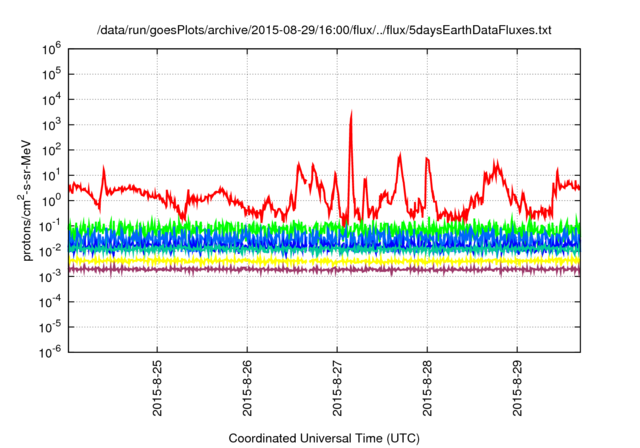Click the y-axis label 10^4

[51, 101]
